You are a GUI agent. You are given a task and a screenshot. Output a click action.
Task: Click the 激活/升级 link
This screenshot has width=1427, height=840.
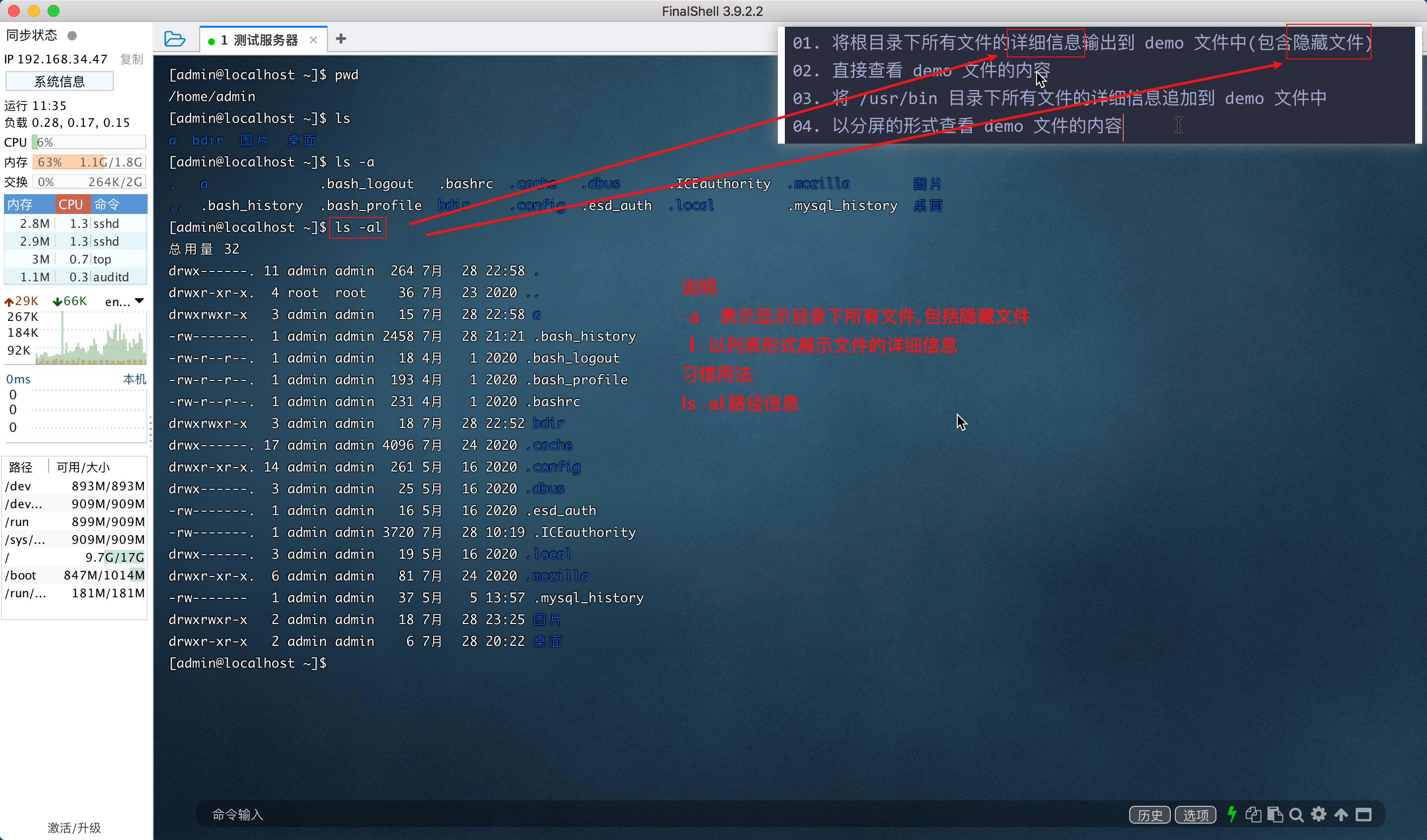coord(74,828)
